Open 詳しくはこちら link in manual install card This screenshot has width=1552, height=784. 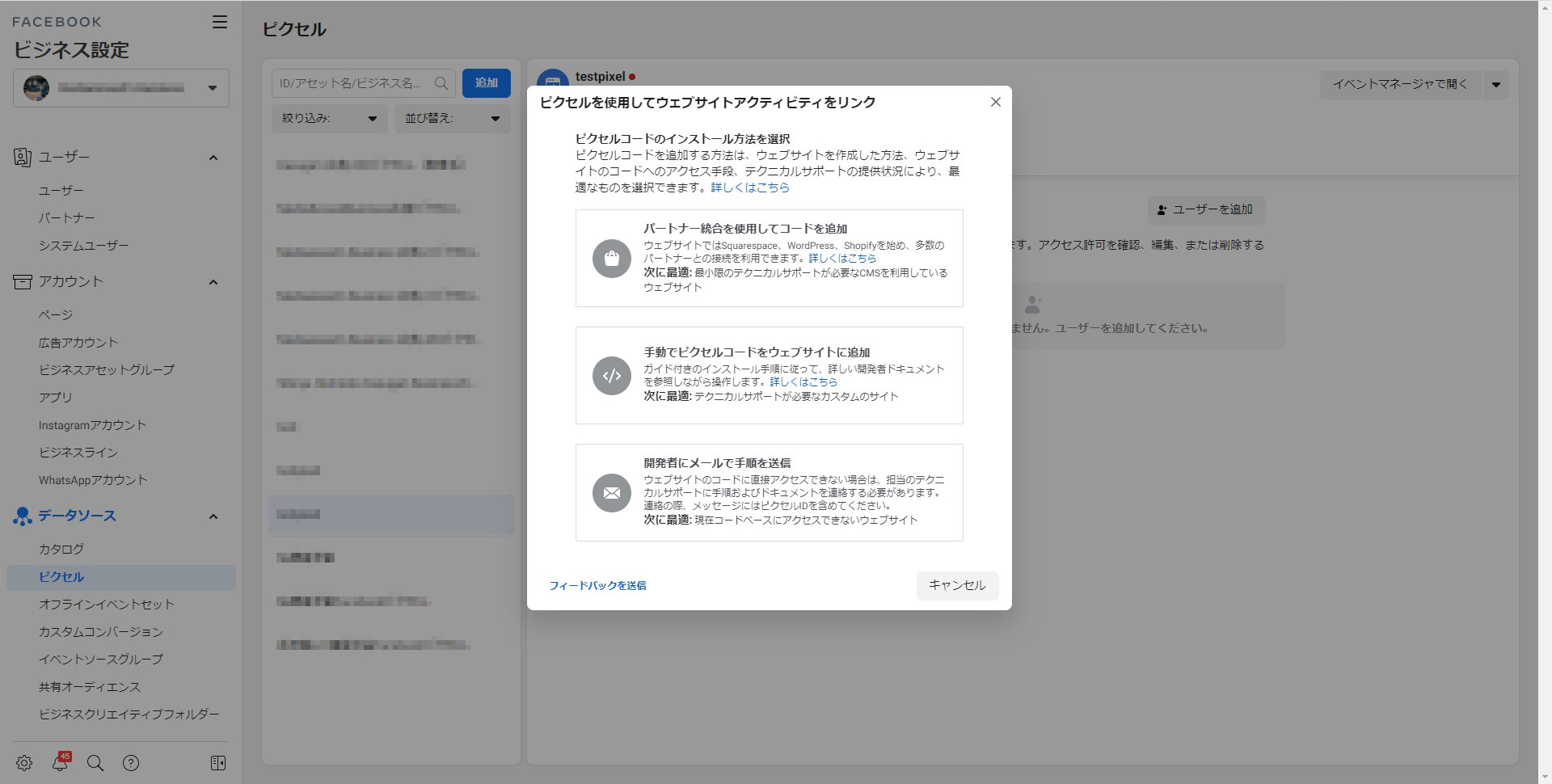803,381
